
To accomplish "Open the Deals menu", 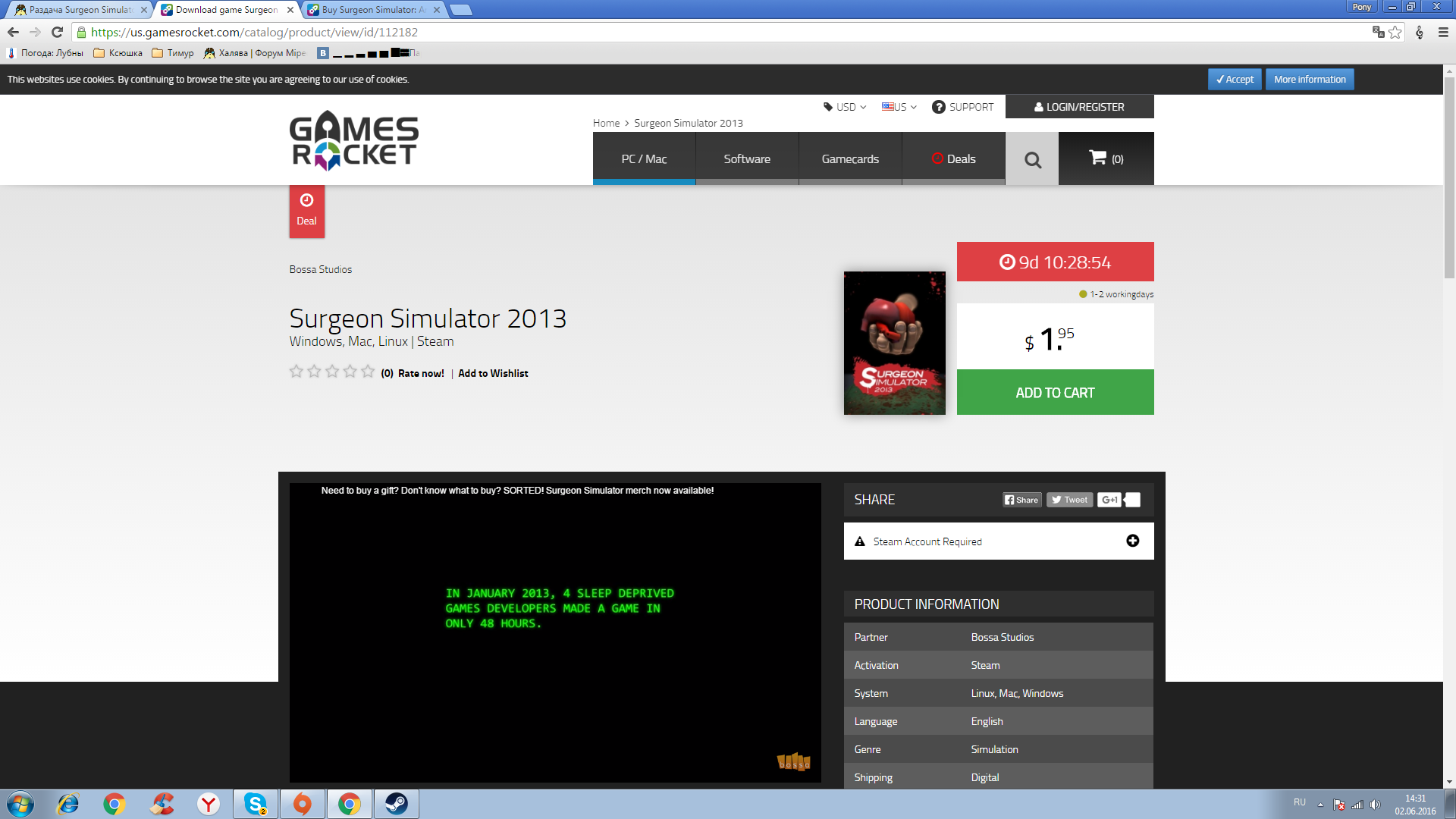I will 953,158.
